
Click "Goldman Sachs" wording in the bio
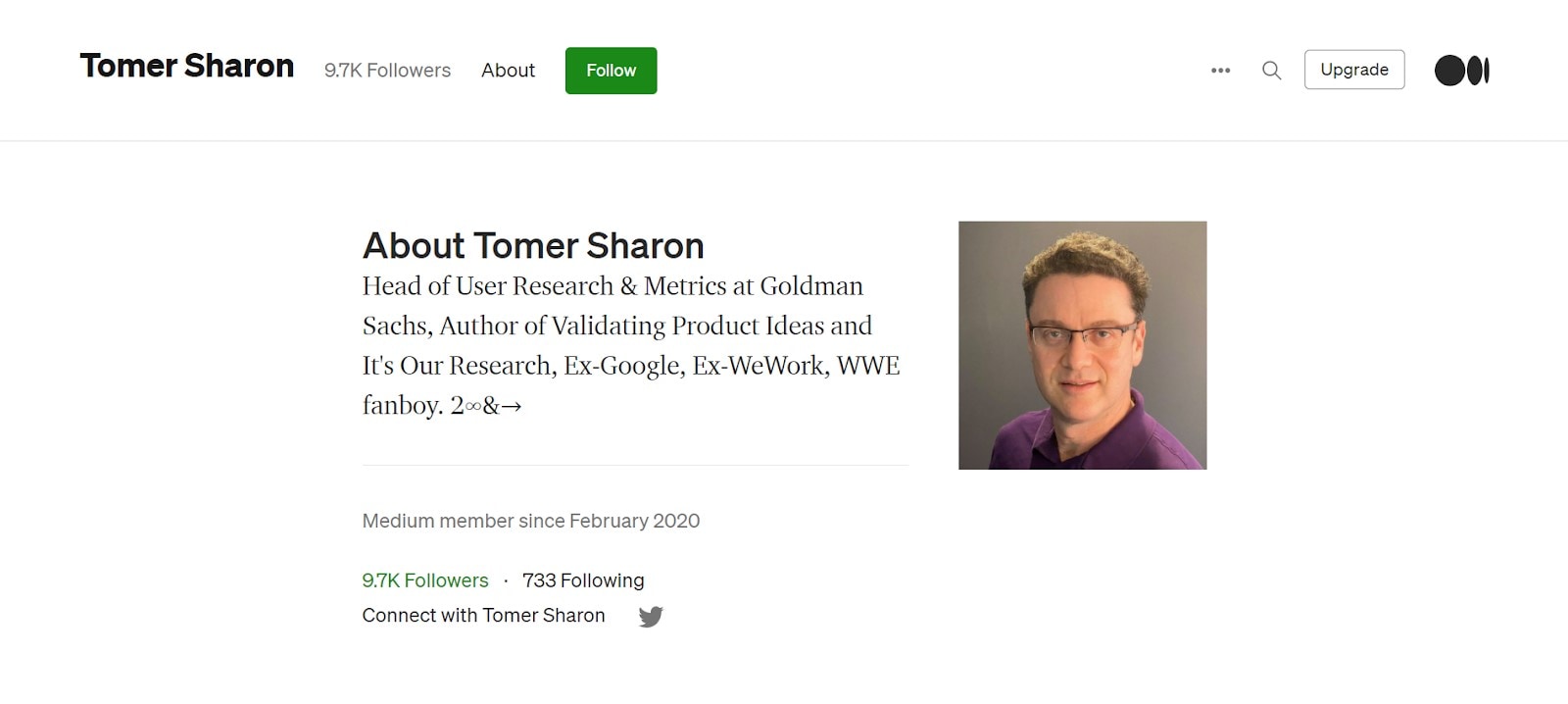coord(811,286)
